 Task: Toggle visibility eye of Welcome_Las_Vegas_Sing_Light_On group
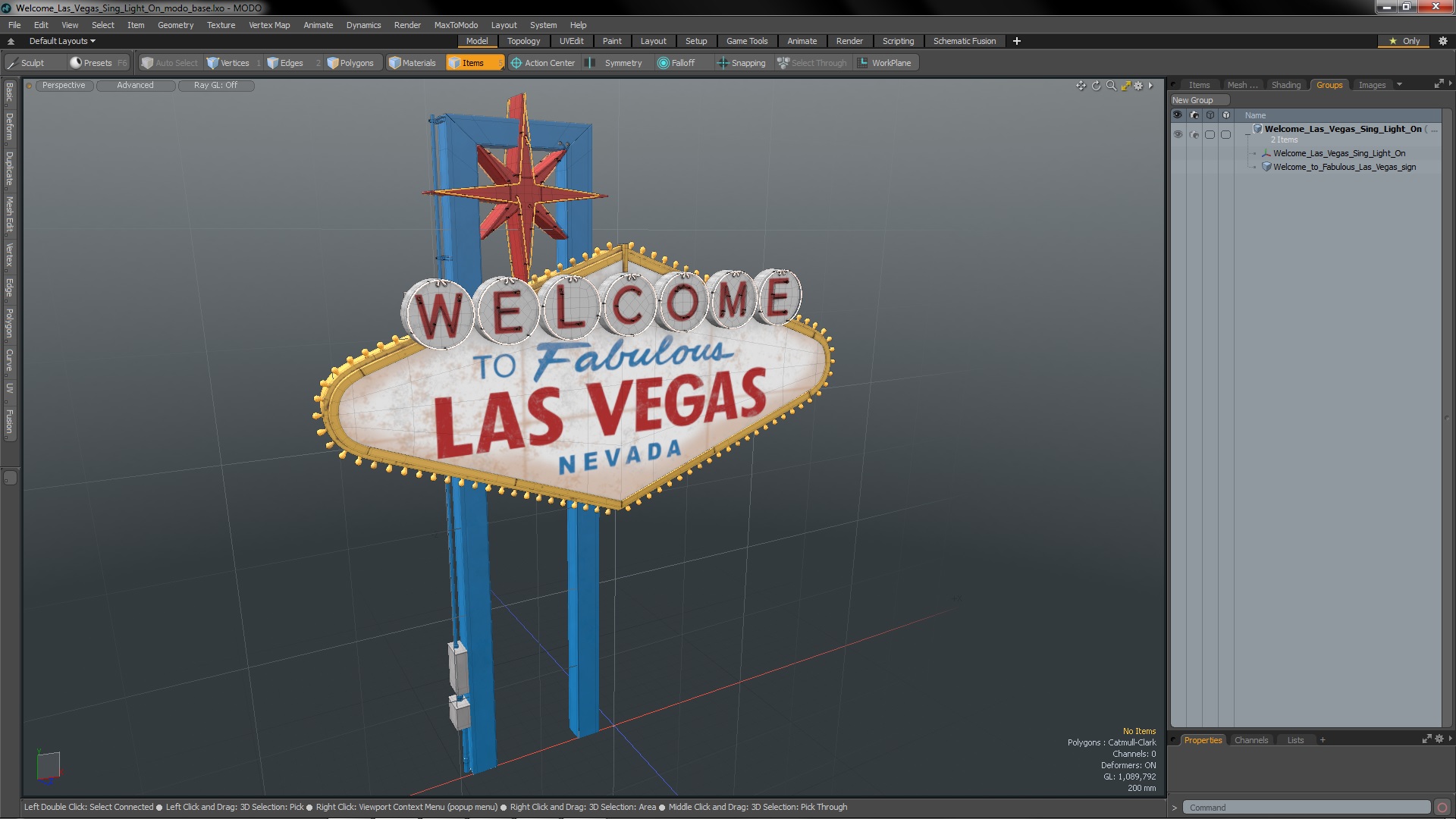1178,134
